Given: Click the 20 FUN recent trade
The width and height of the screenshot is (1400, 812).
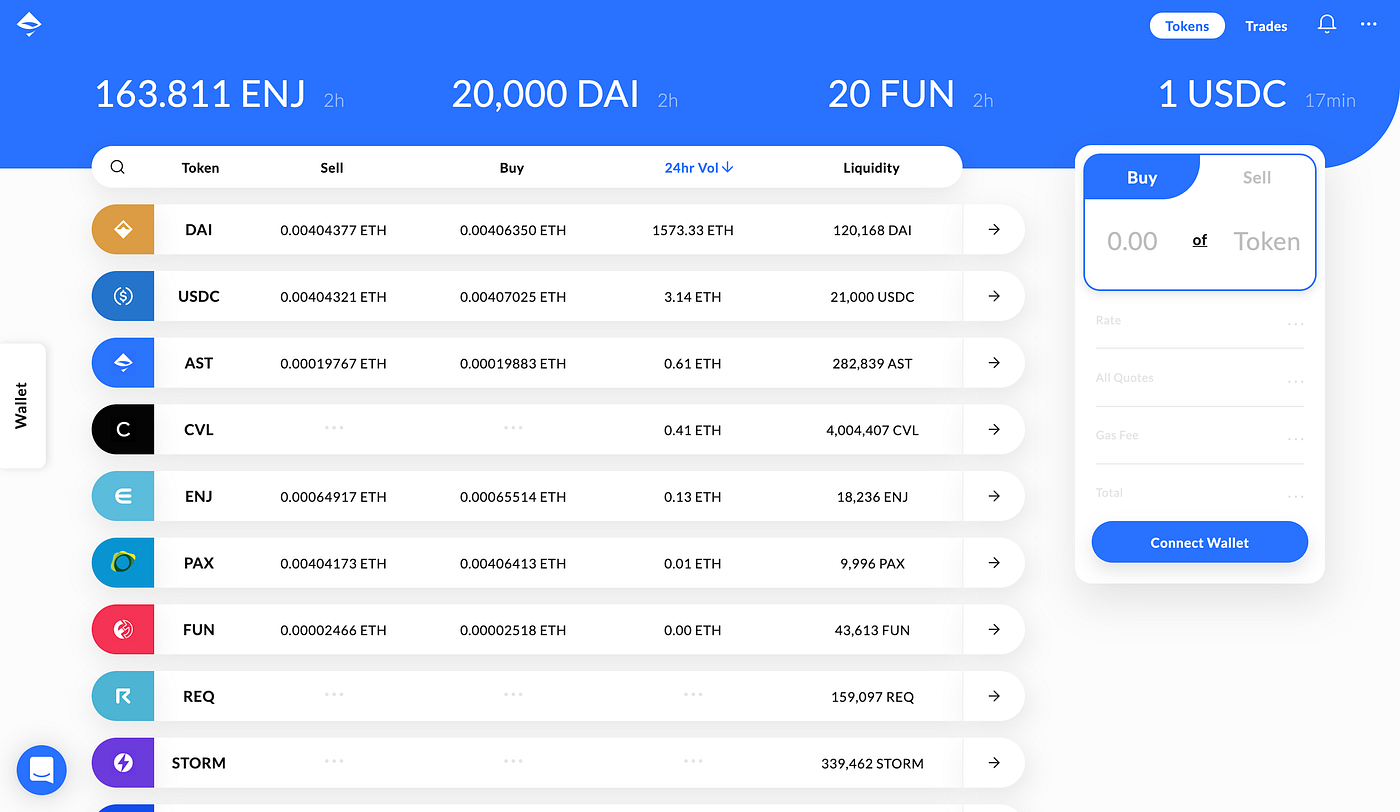Looking at the screenshot, I should point(911,95).
